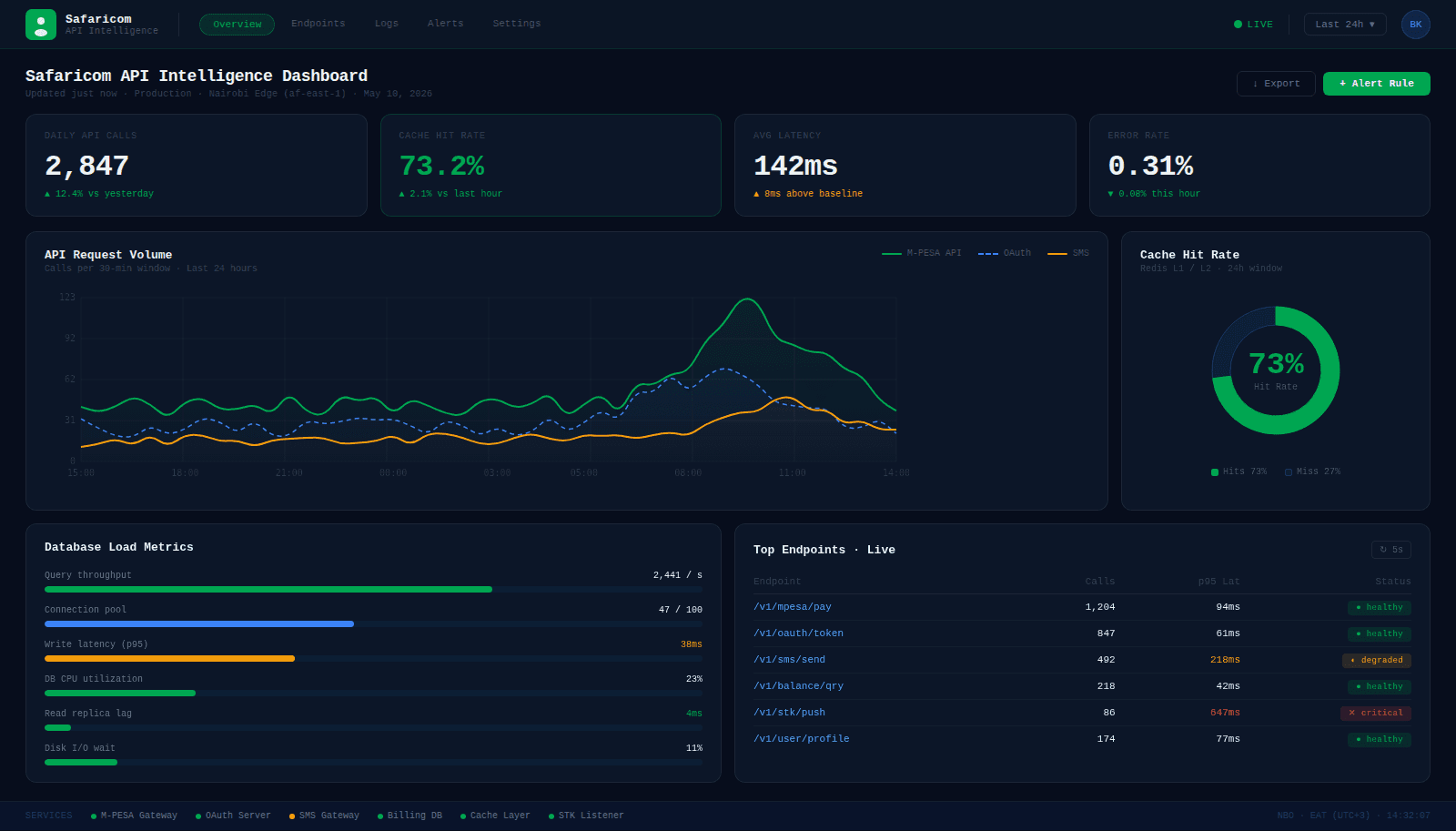Go to the Logs tab
Image resolution: width=1456 pixels, height=831 pixels.
(387, 24)
